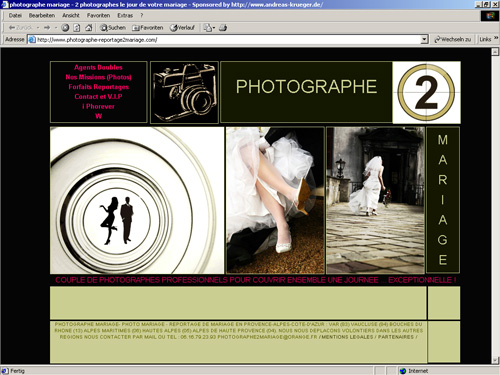
Task: Open the Agents Doubles link
Action: point(98,67)
